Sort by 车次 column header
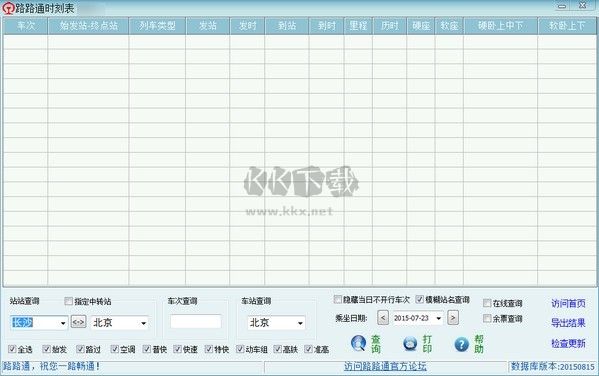 [26, 26]
